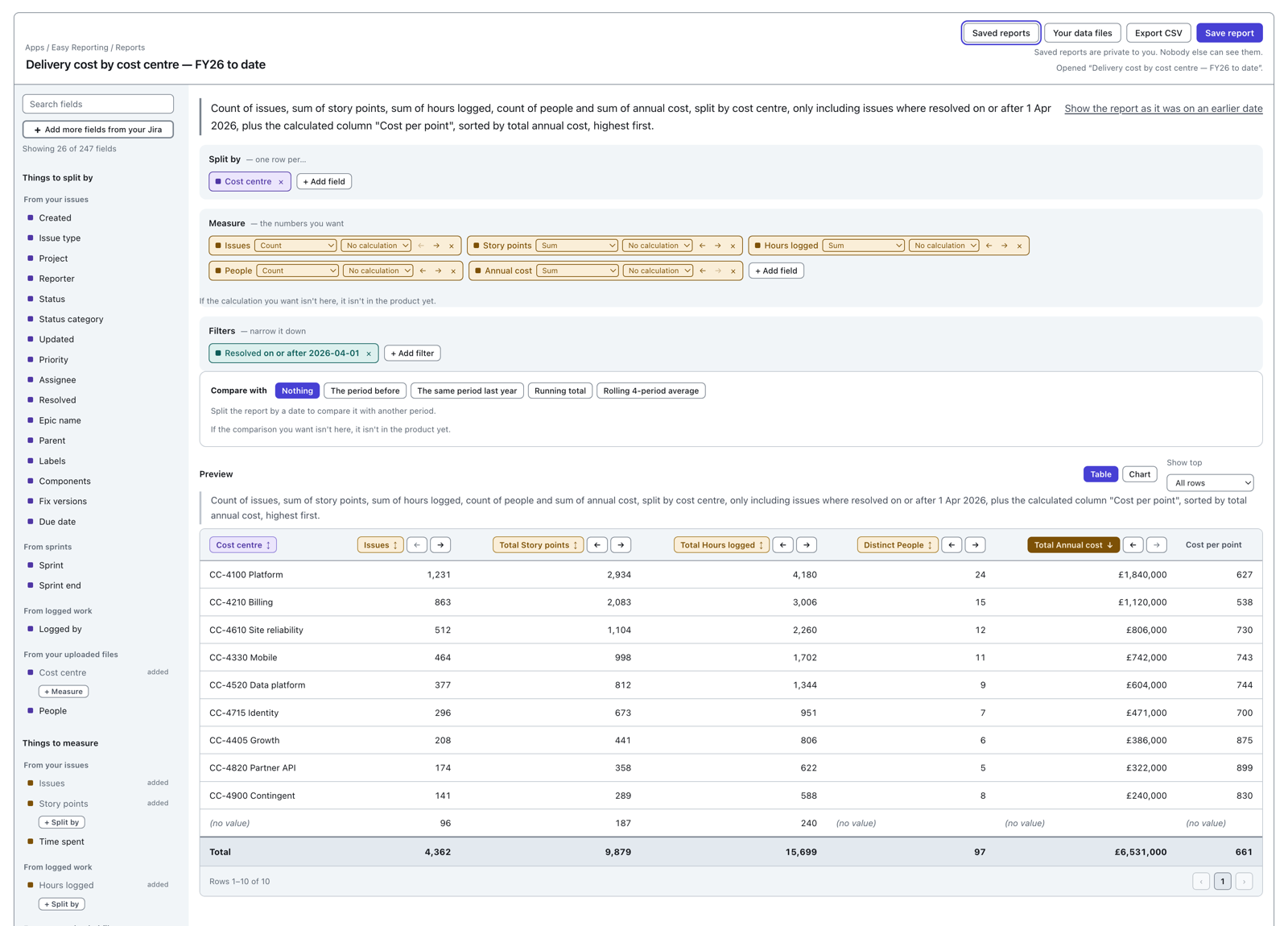Move Total Hours logged column right
Screen dimensions: 1288x926
pos(807,545)
